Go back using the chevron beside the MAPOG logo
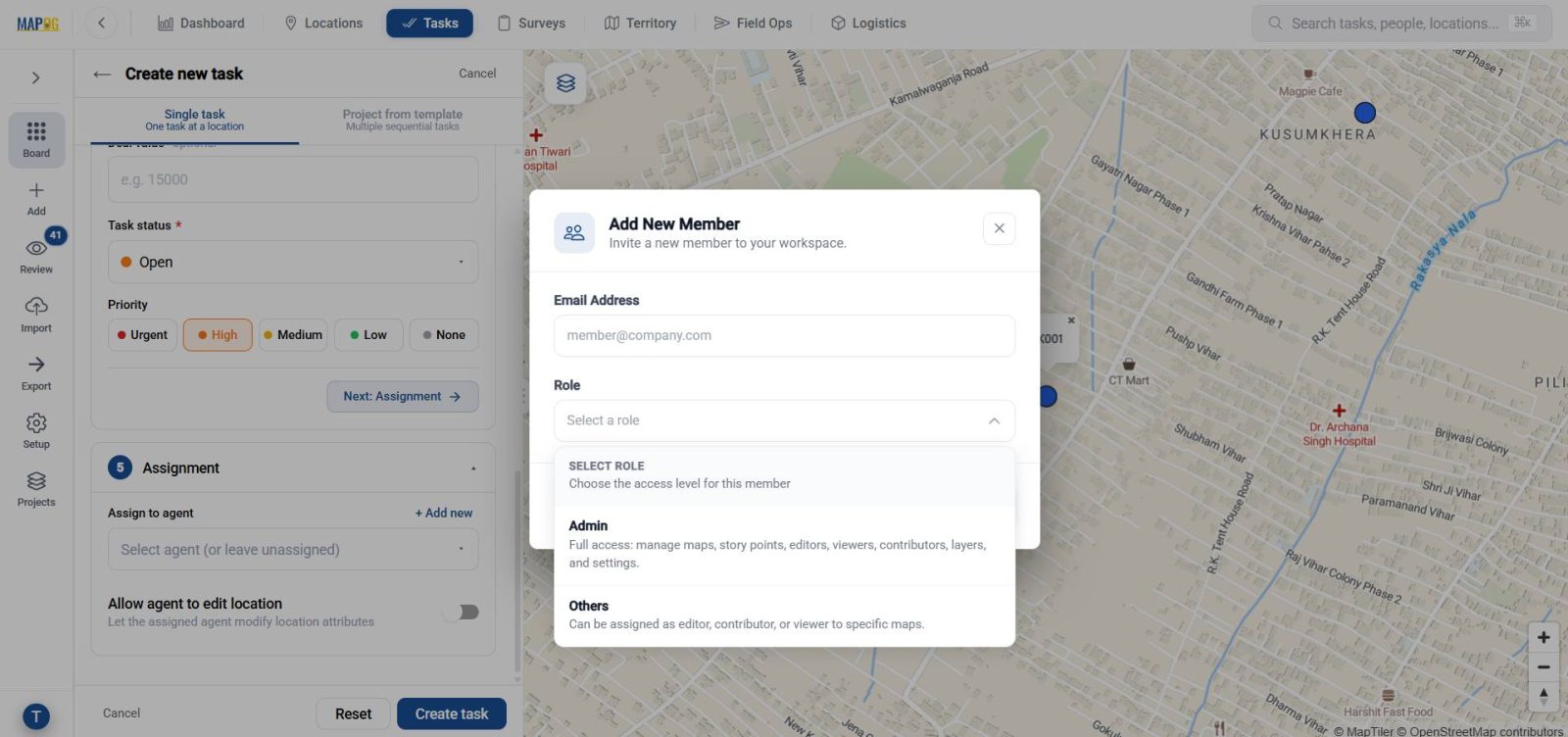 coord(101,23)
